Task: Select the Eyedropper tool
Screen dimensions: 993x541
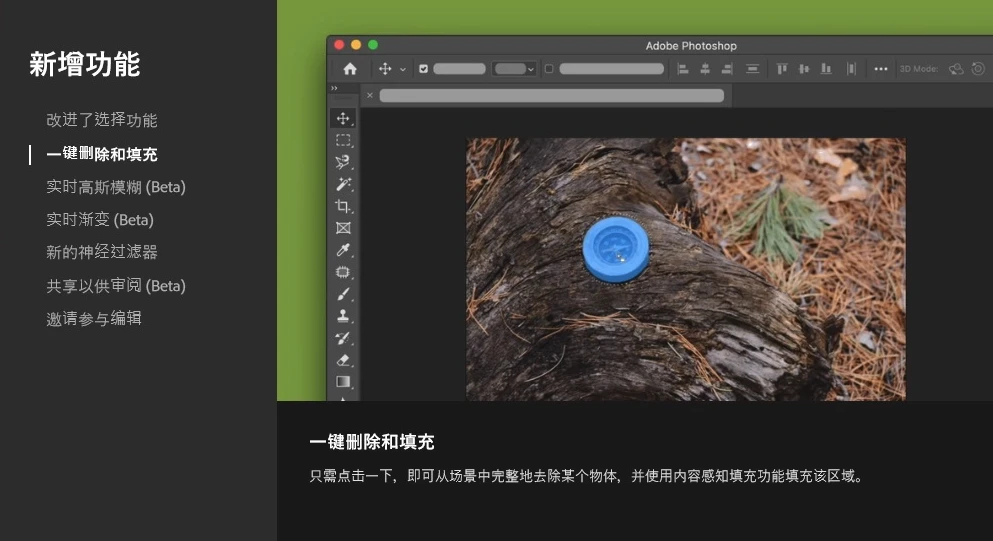Action: [343, 250]
